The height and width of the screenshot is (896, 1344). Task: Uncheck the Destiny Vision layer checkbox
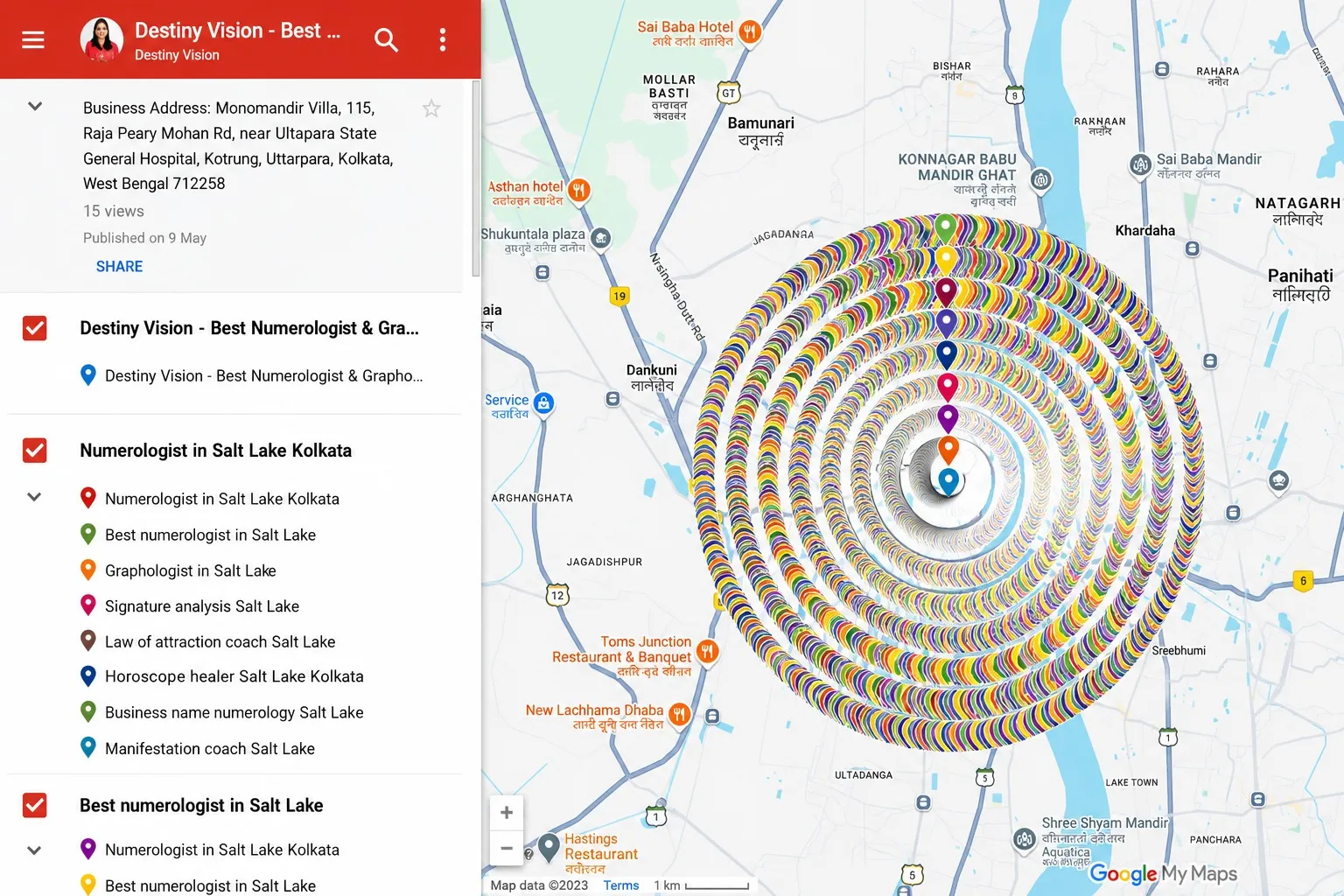pyautogui.click(x=35, y=328)
